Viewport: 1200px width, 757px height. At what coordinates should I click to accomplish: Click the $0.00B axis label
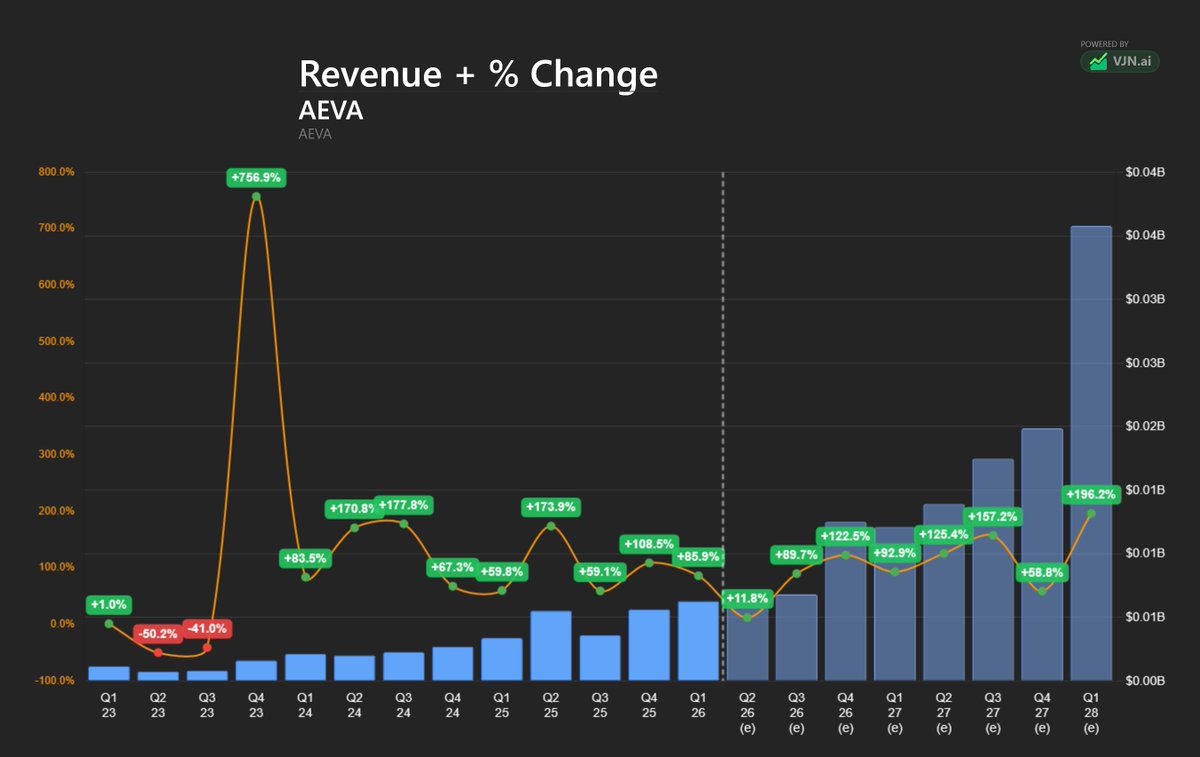[x=1145, y=681]
